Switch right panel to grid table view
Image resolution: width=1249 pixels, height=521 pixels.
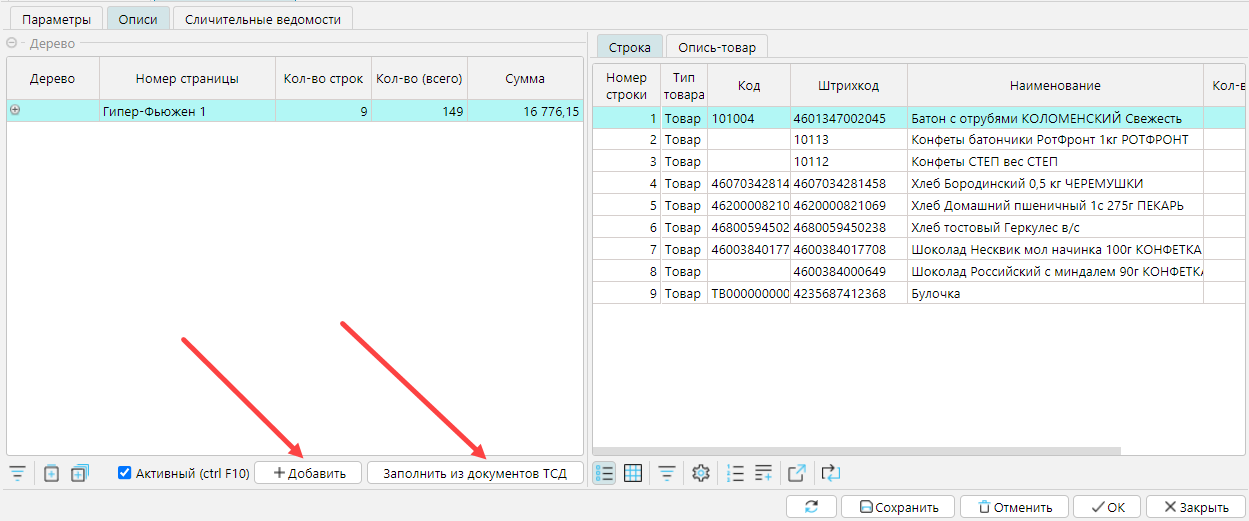pos(633,473)
